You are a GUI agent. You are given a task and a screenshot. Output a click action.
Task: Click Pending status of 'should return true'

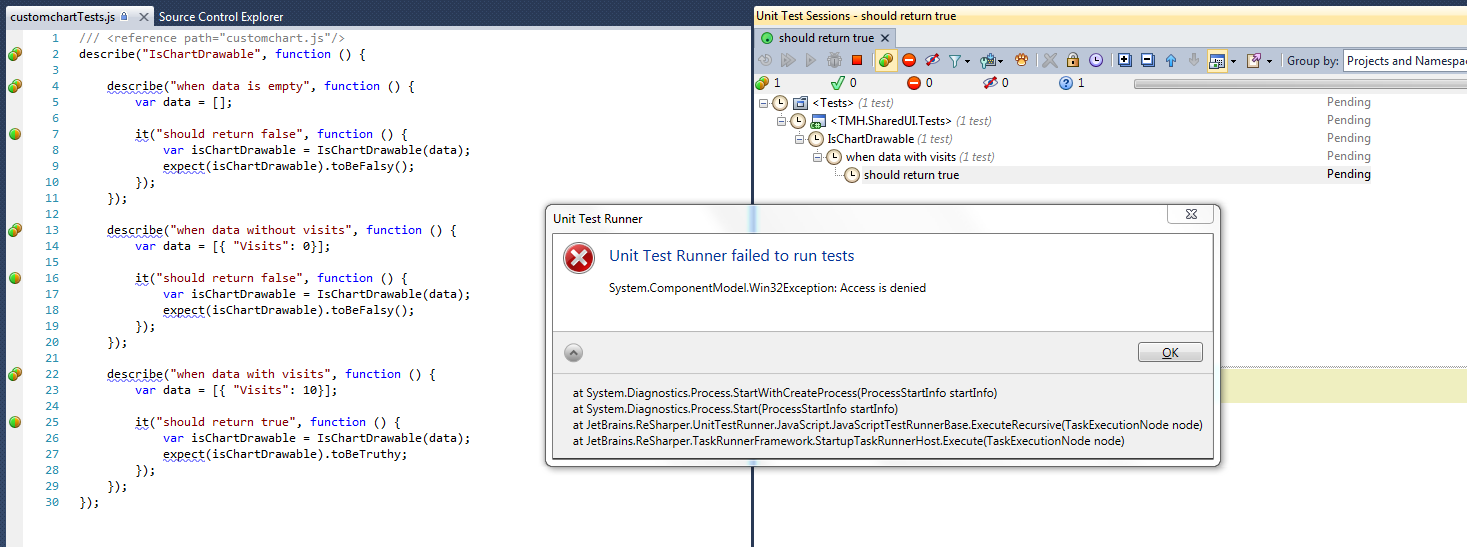[x=1348, y=174]
